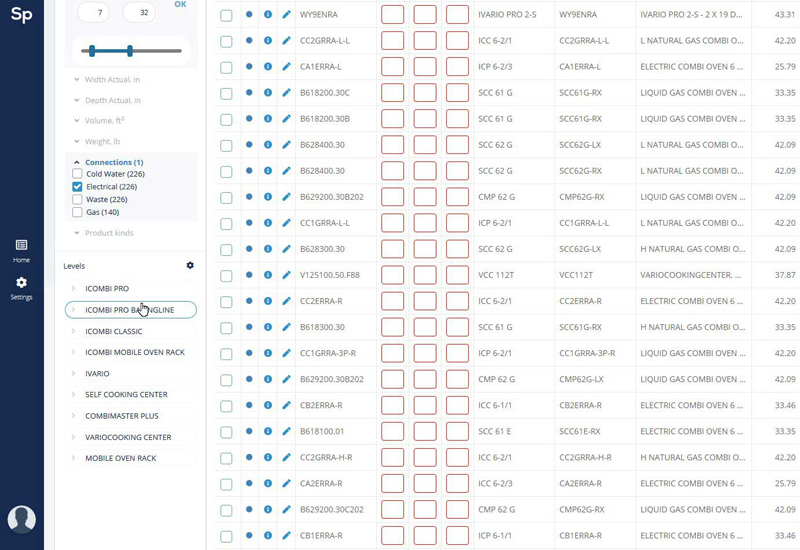Screen dimensions: 800x550
Task: Select the row checkbox for CC2GRRA-L-L
Action: coord(226,41)
